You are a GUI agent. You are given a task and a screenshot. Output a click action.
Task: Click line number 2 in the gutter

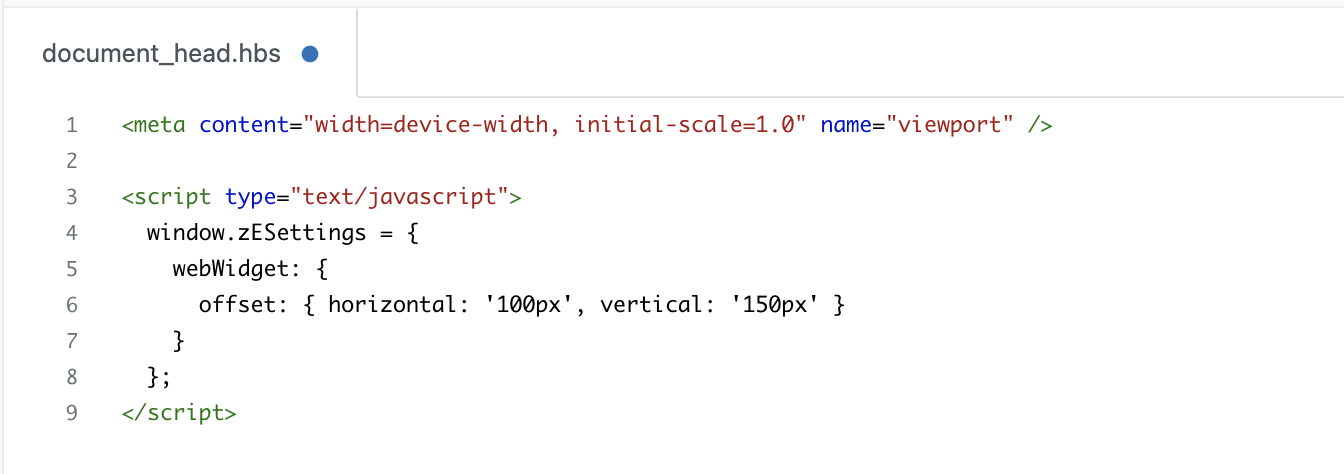71,161
